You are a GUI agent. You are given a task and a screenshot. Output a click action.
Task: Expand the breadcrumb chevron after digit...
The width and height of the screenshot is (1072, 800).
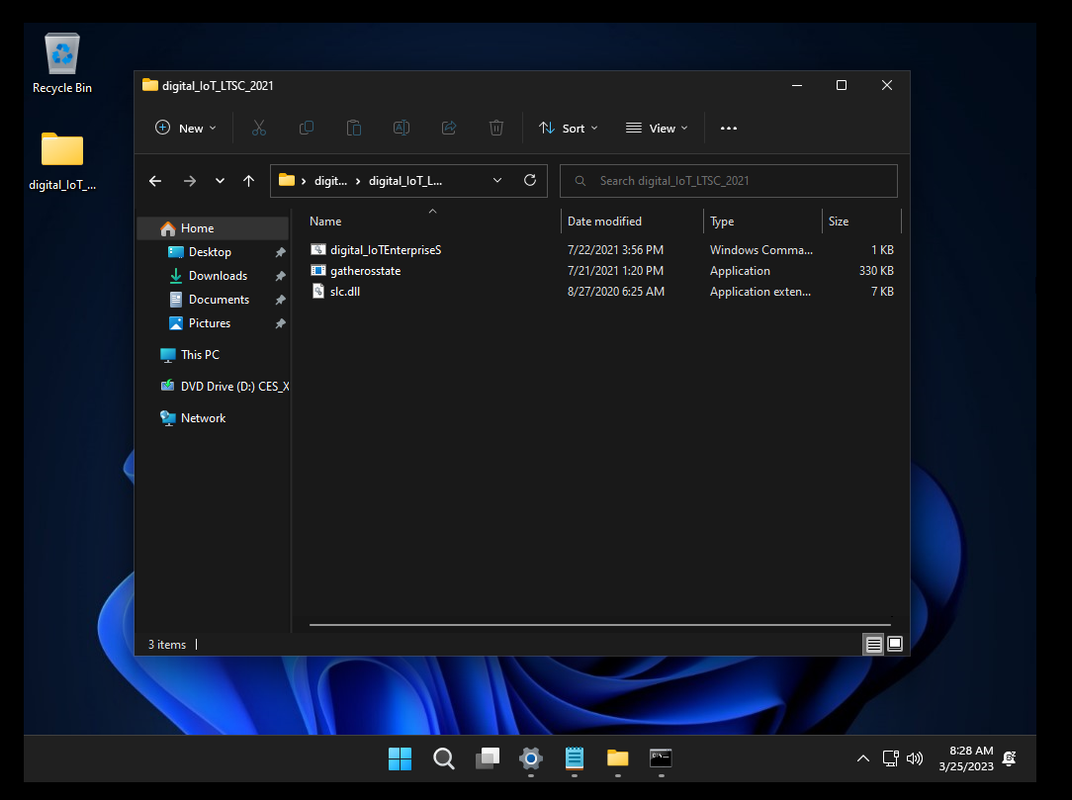tap(358, 181)
